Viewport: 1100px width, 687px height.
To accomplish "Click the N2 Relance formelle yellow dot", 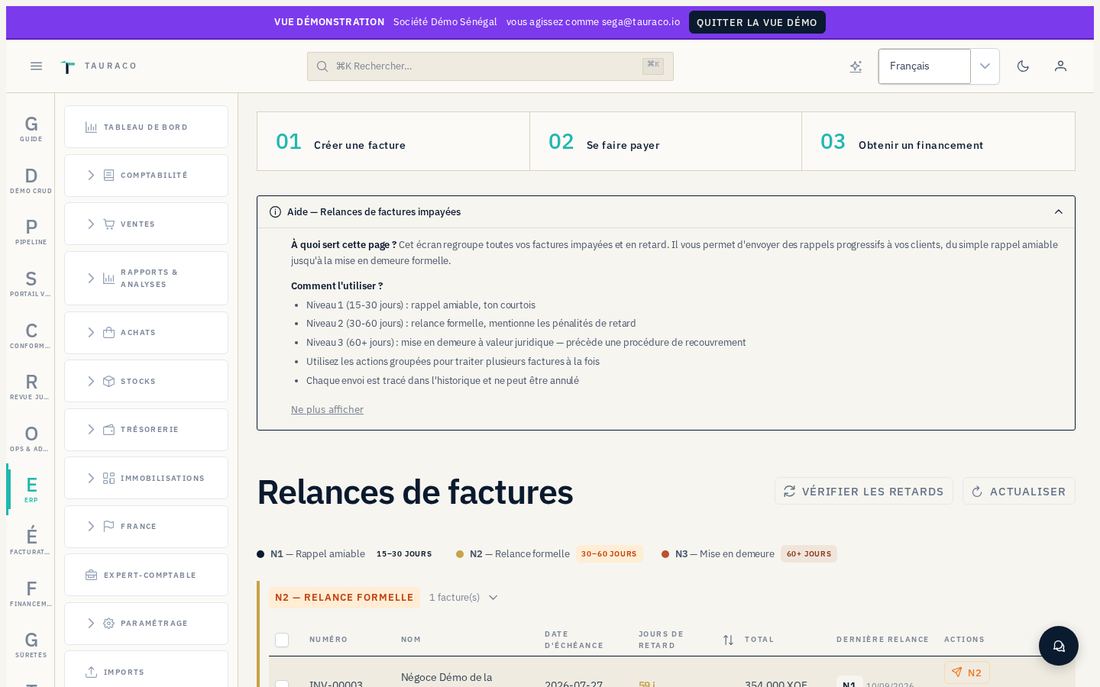I will 460,554.
